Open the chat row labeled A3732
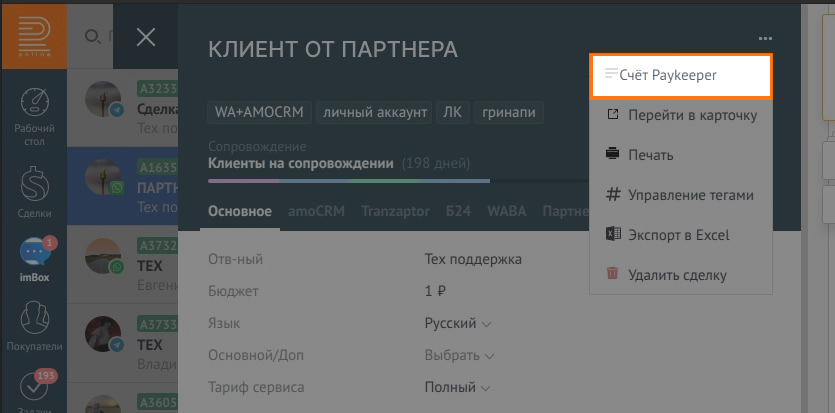Viewport: 835px width, 413px height. 122,264
